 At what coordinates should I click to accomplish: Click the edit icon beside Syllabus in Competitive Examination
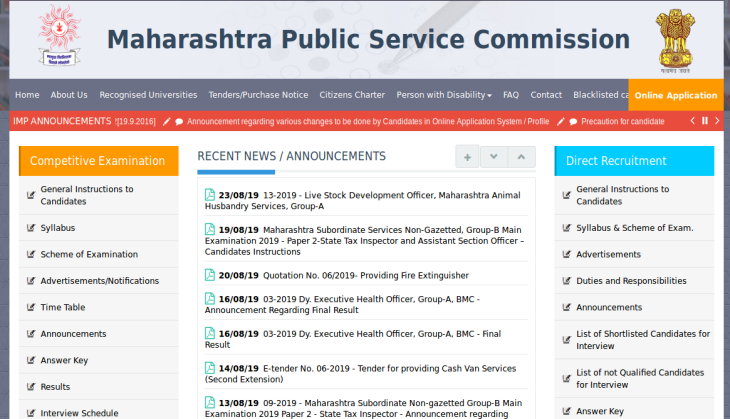(31, 228)
